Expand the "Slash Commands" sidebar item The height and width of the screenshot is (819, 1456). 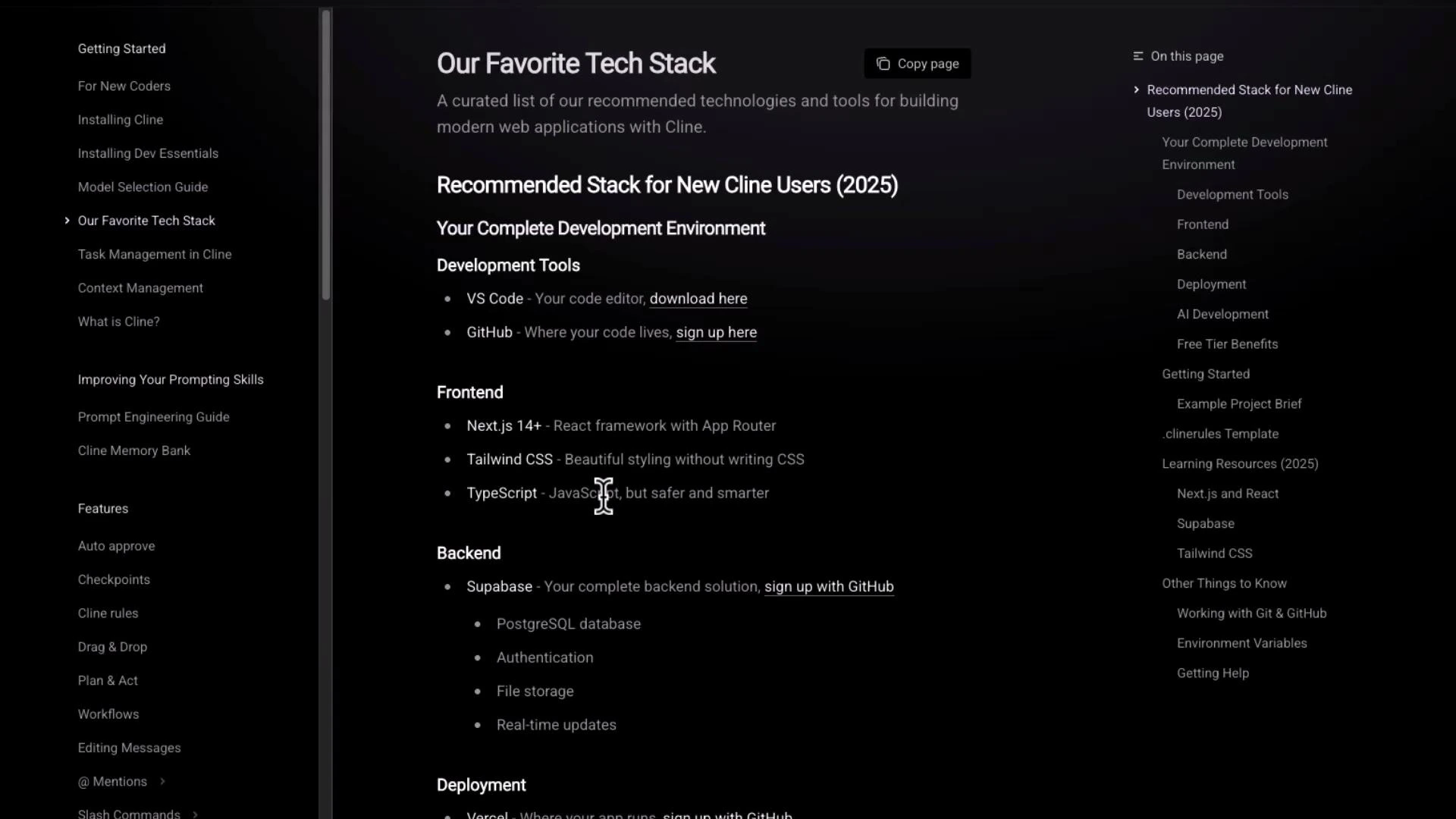[193, 812]
